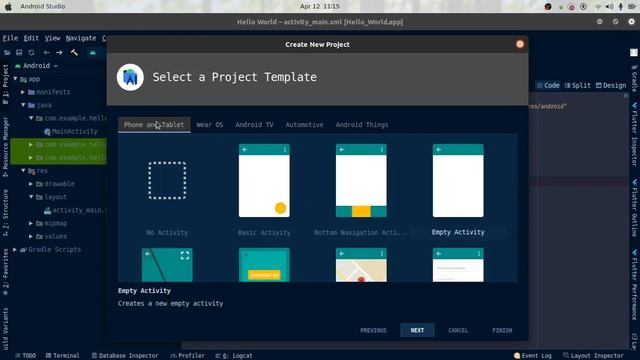Click the Apple menu icon
This screenshot has height=360, width=640.
coord(8,7)
